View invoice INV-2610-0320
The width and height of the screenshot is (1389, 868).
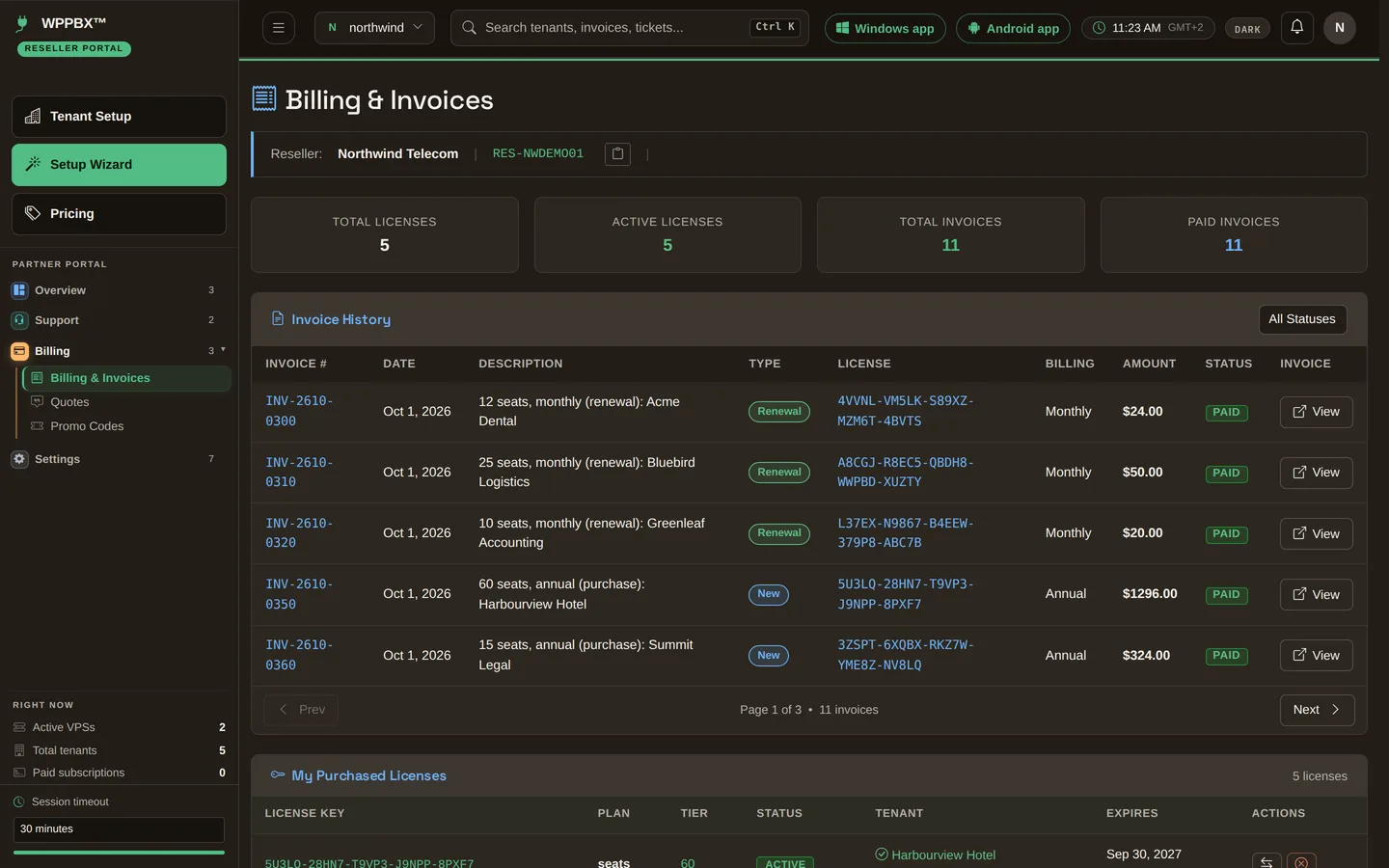click(1316, 533)
